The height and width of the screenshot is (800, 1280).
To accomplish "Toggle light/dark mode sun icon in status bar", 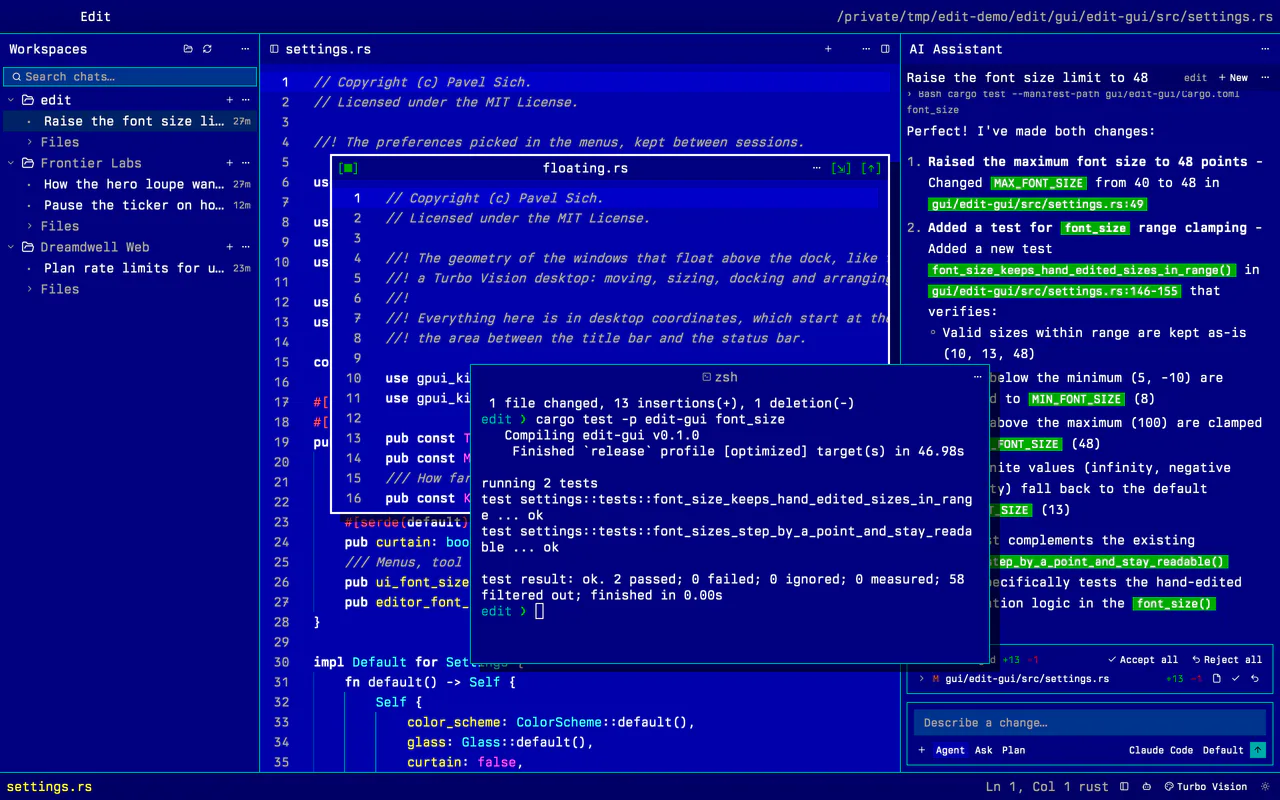I will (1265, 787).
